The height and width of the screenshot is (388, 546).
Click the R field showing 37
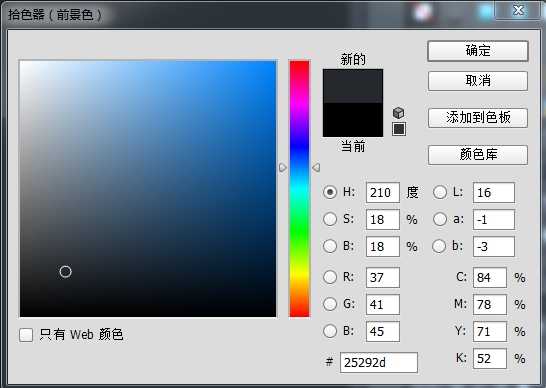[x=383, y=278]
